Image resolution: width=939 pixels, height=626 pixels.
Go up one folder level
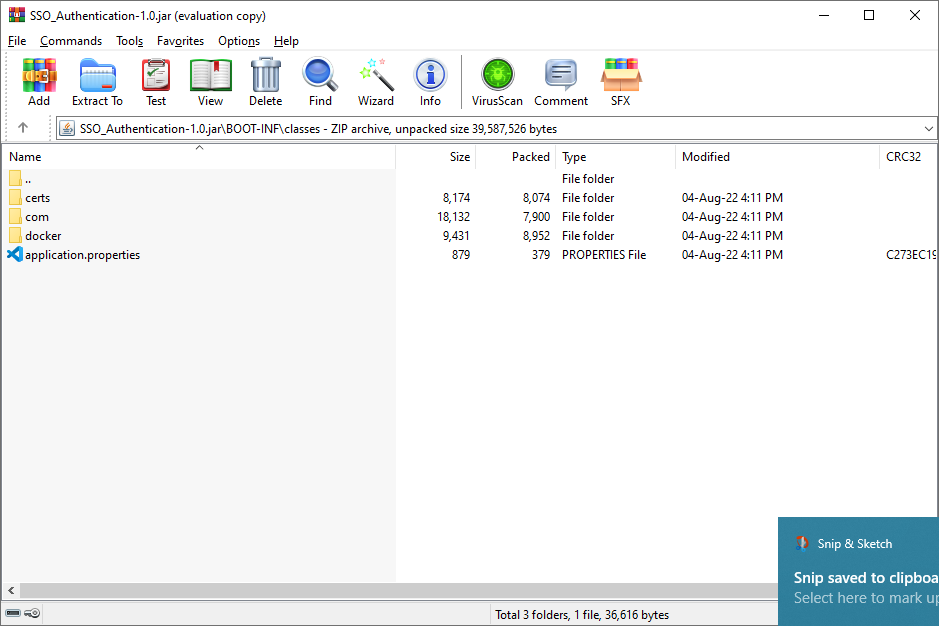tap(23, 128)
